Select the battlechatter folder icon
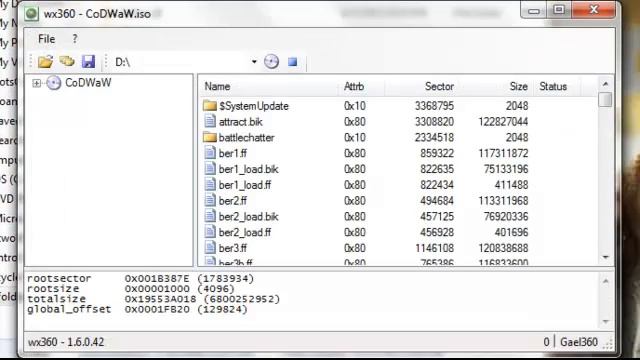 coord(210,137)
